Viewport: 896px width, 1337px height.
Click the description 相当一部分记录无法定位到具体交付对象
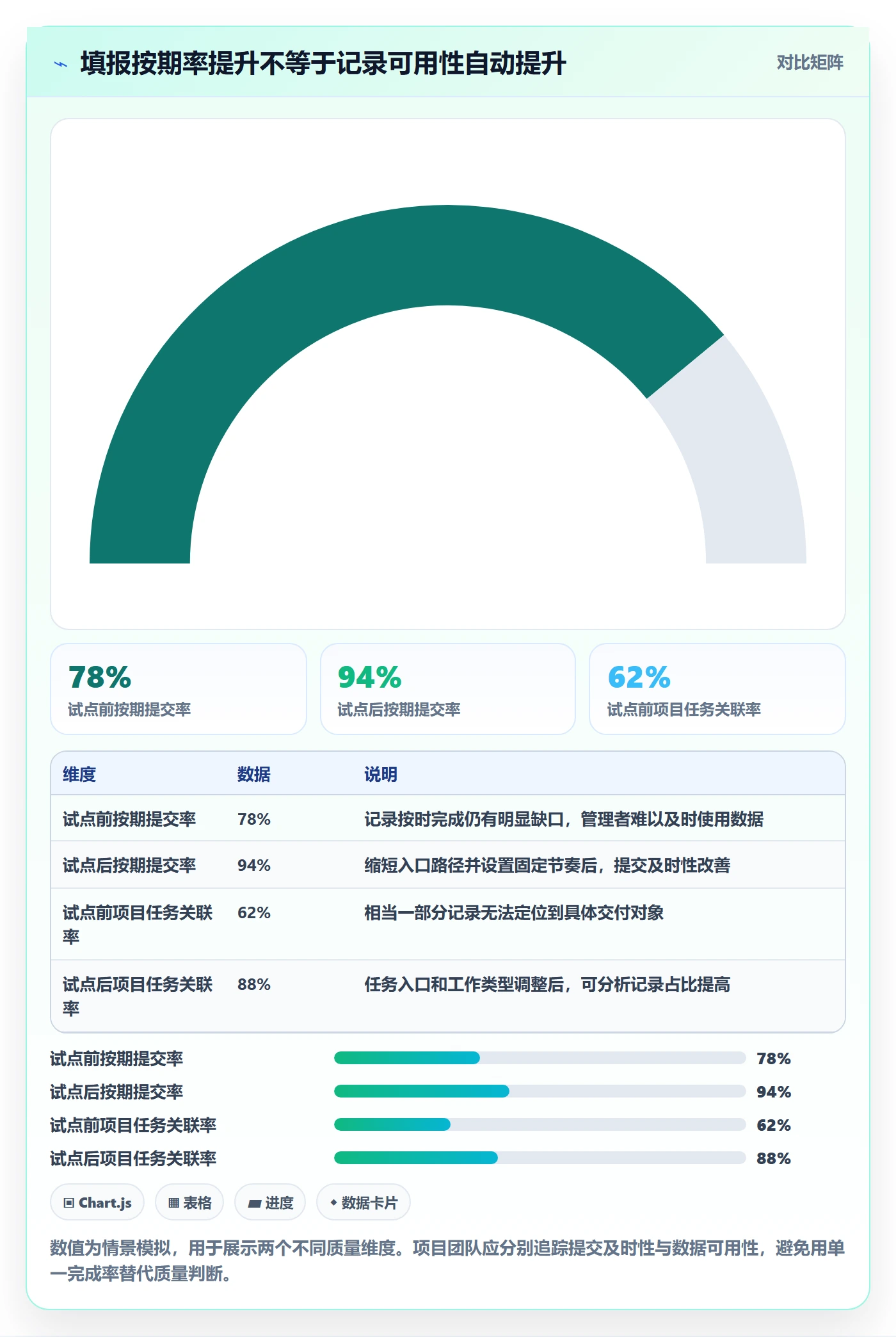514,912
